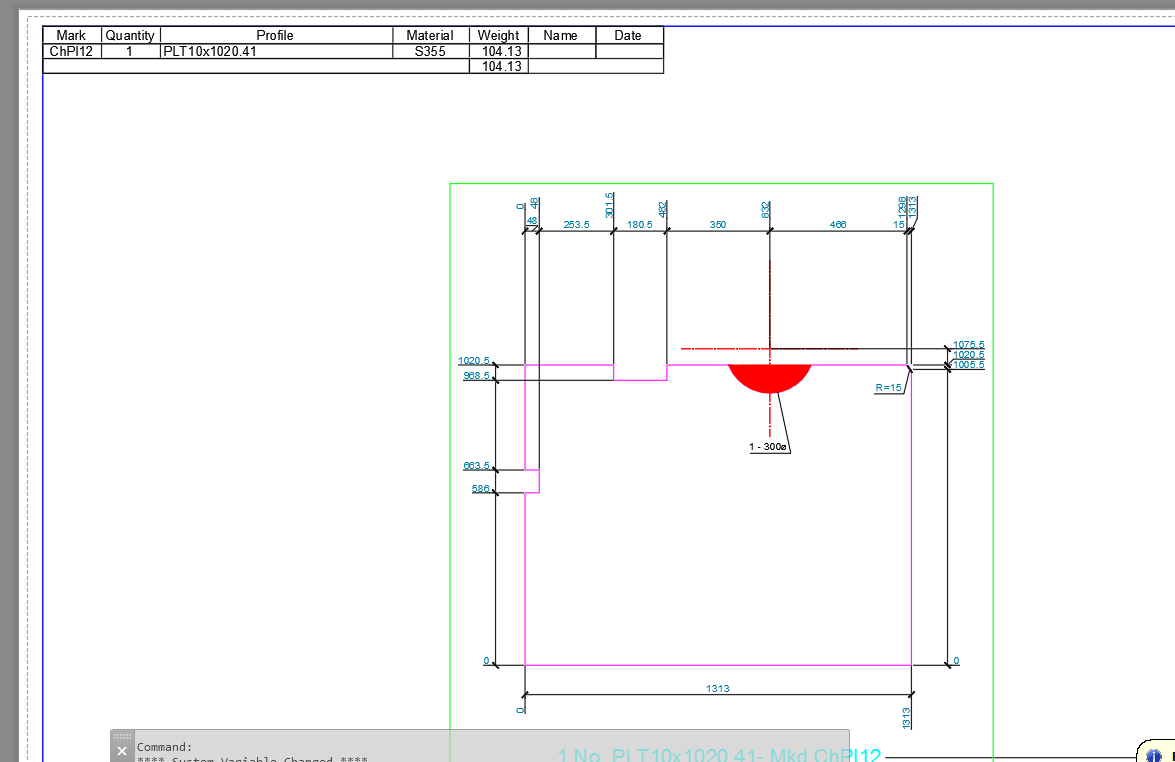The width and height of the screenshot is (1175, 762).
Task: Click the Quantity column header
Action: [x=130, y=35]
